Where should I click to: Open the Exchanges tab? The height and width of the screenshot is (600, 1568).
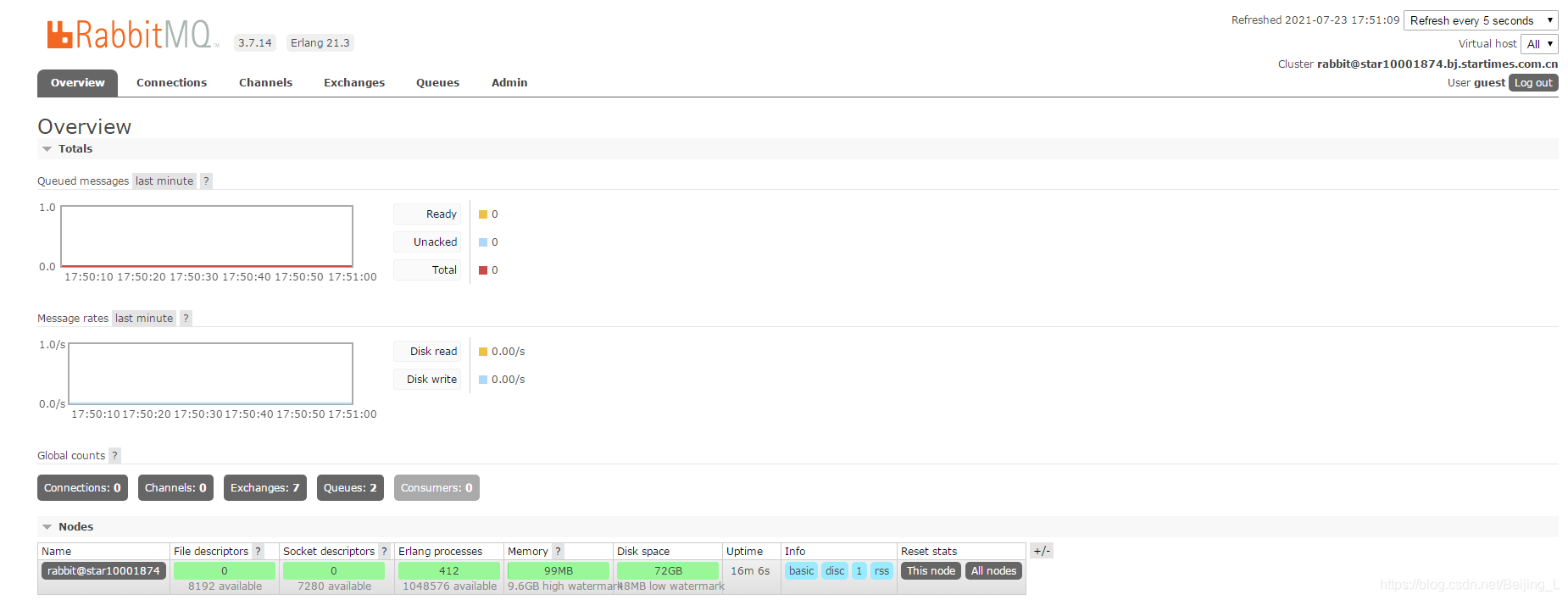(x=354, y=82)
